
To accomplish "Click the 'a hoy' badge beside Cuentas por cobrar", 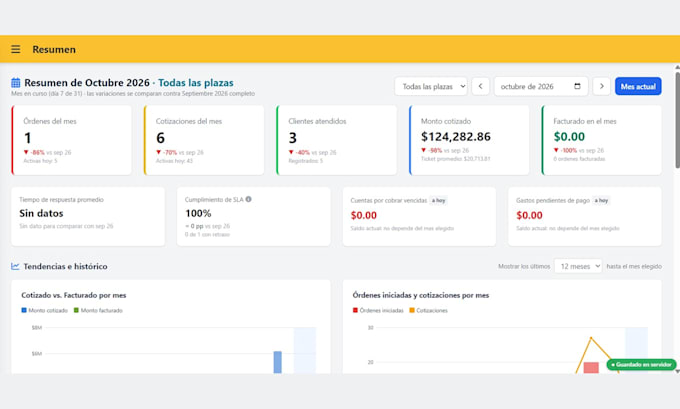I will tap(438, 200).
